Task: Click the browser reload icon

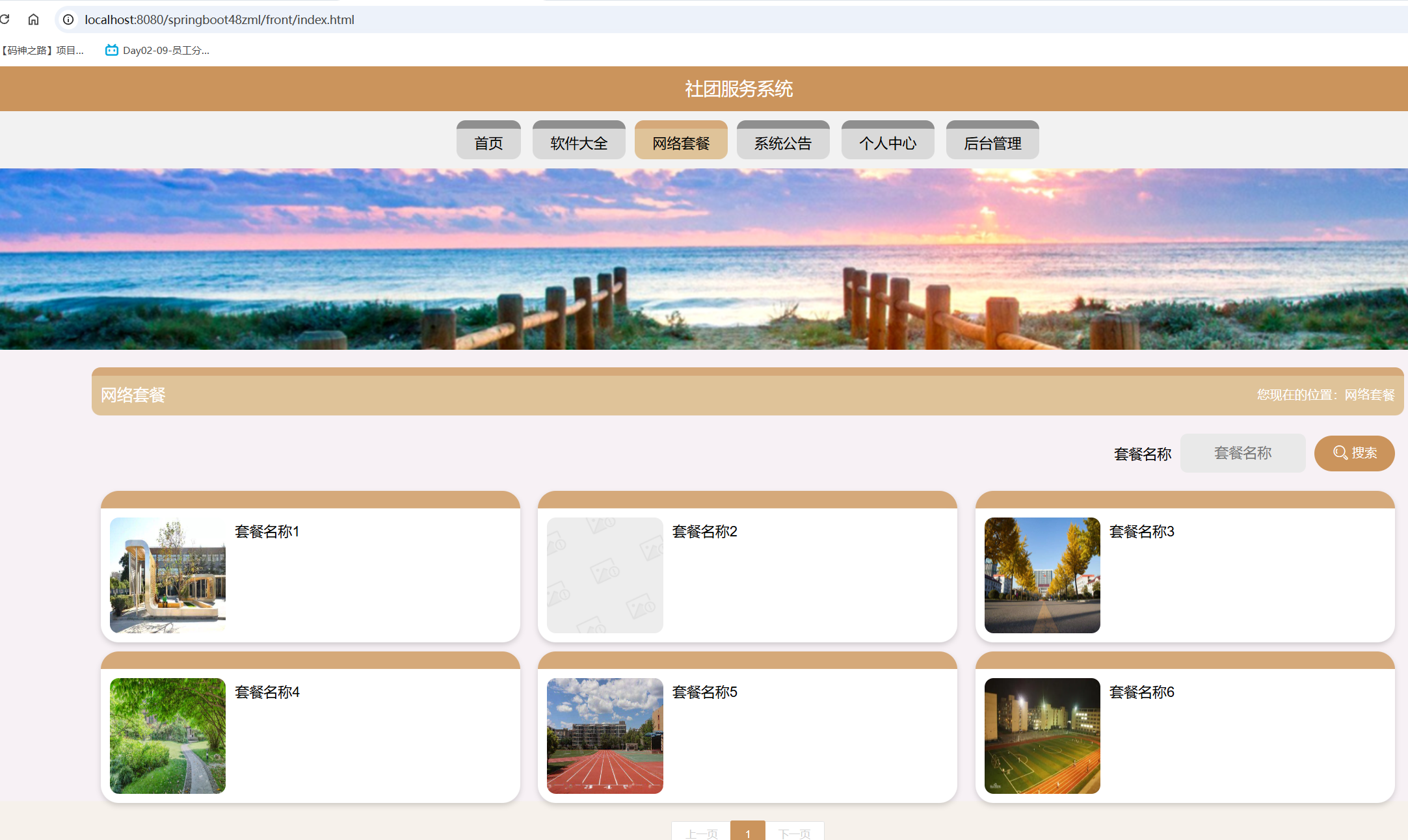Action: pyautogui.click(x=5, y=20)
